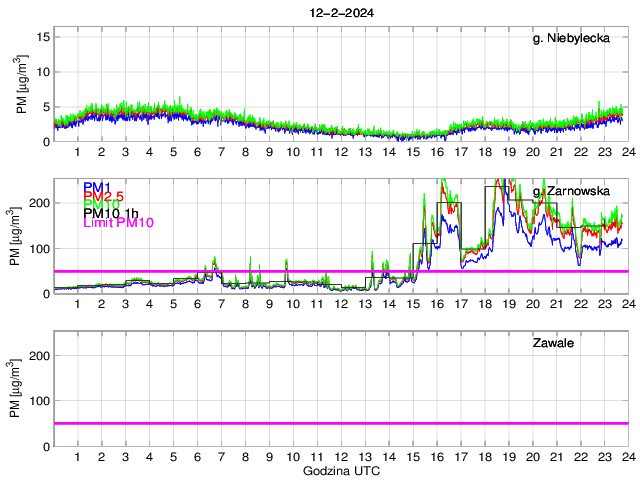The height and width of the screenshot is (480, 640).
Task: Click hour 12 tick under the Zawale chart
Action: tap(340, 456)
